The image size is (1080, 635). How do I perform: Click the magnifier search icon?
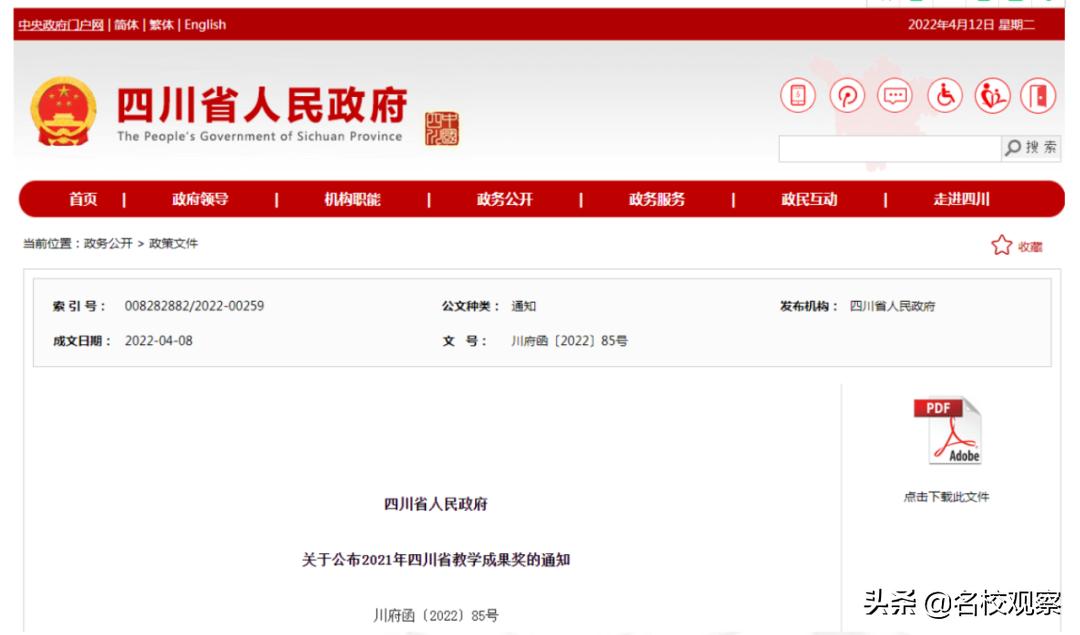click(x=1017, y=148)
